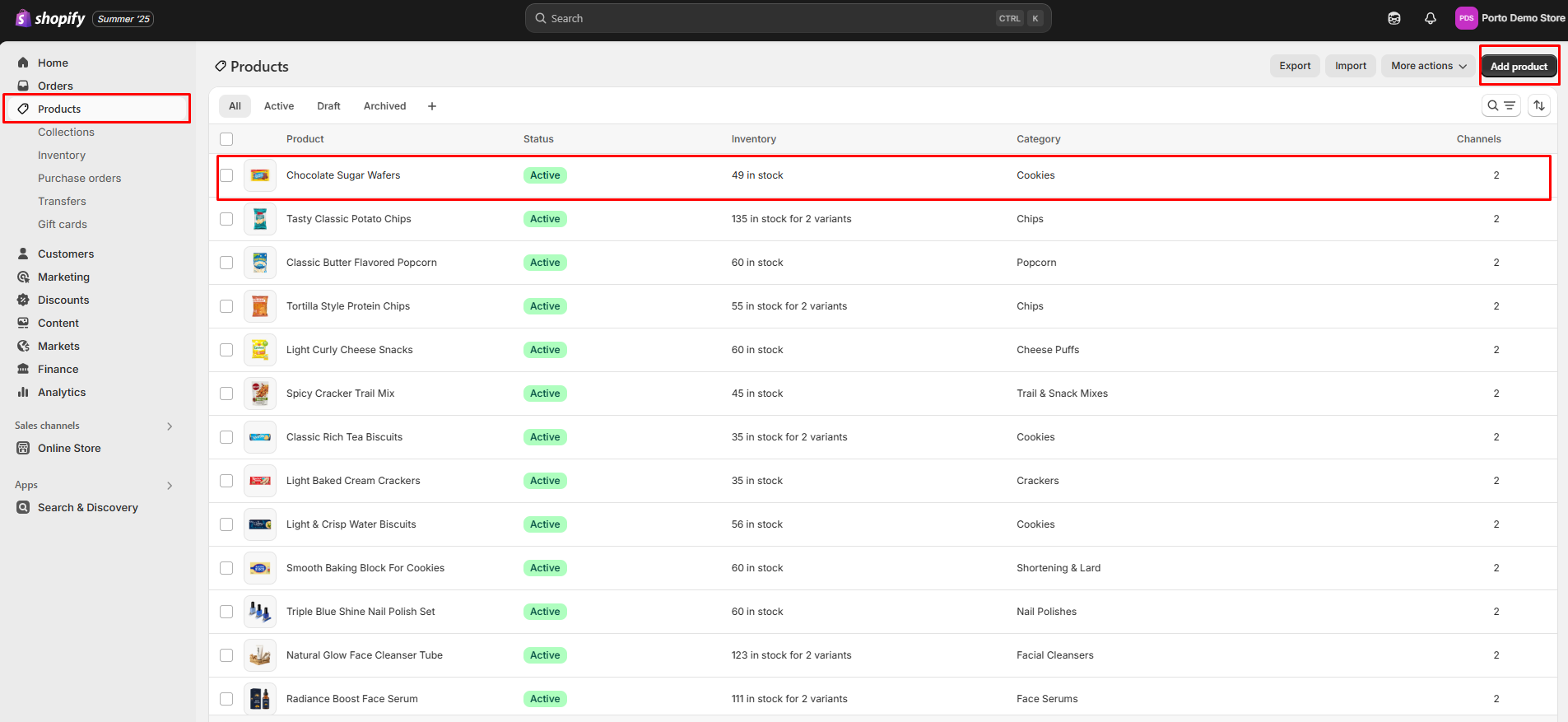Open the notifications bell icon
Screen dimensions: 1568x722
[1430, 18]
